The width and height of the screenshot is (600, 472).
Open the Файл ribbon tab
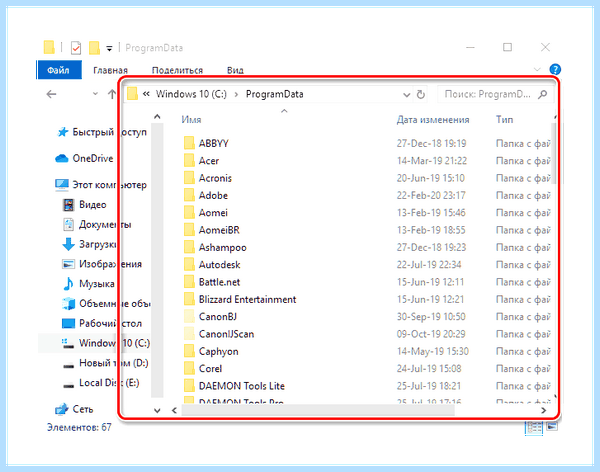[x=59, y=70]
